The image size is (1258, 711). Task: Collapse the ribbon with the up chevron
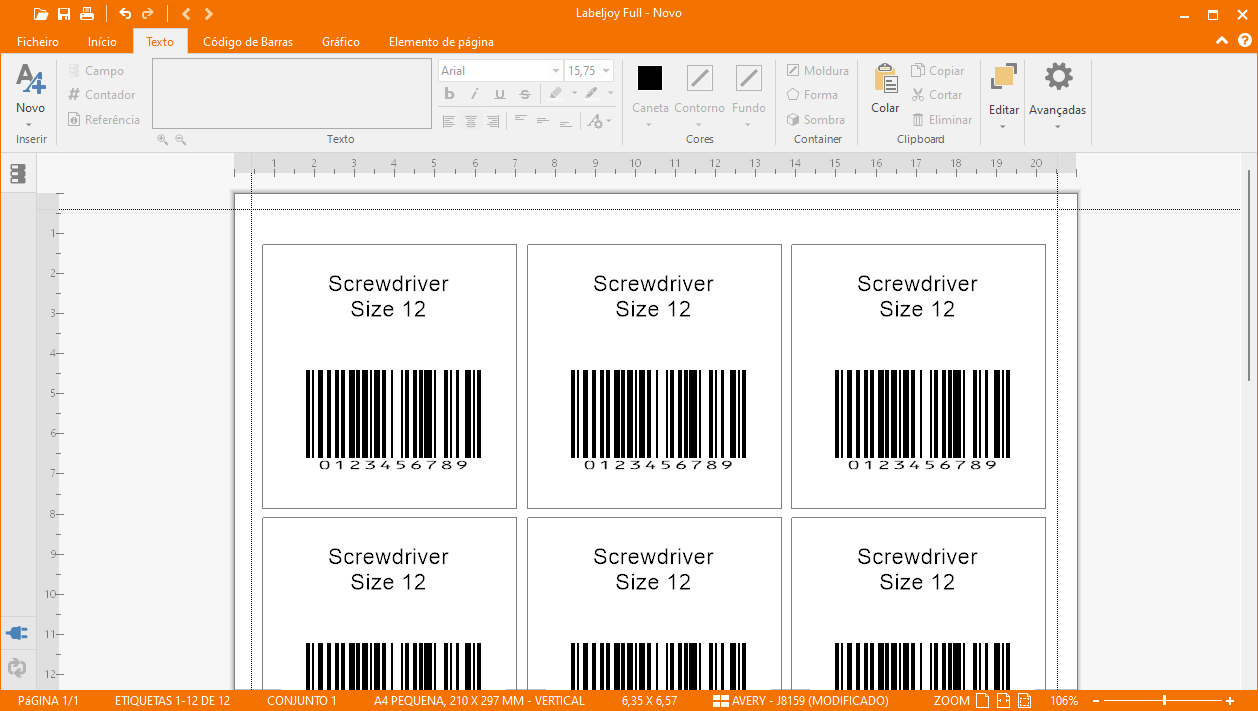coord(1222,41)
